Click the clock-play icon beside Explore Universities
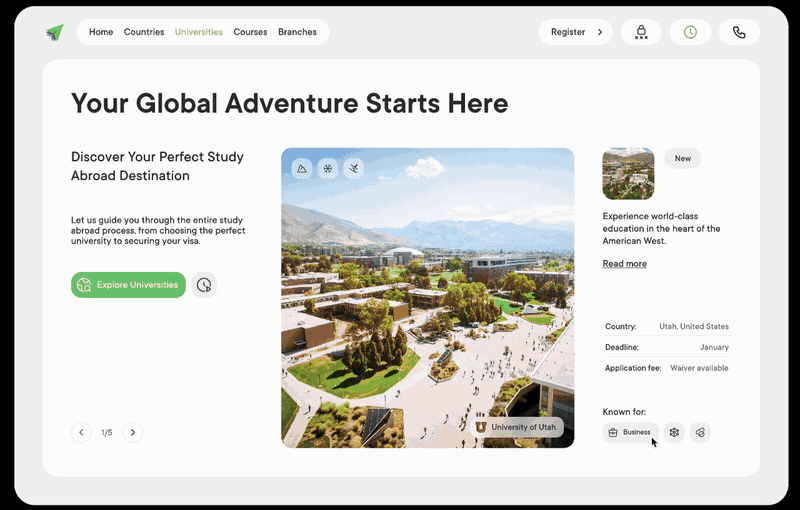This screenshot has width=800, height=510. click(x=204, y=285)
